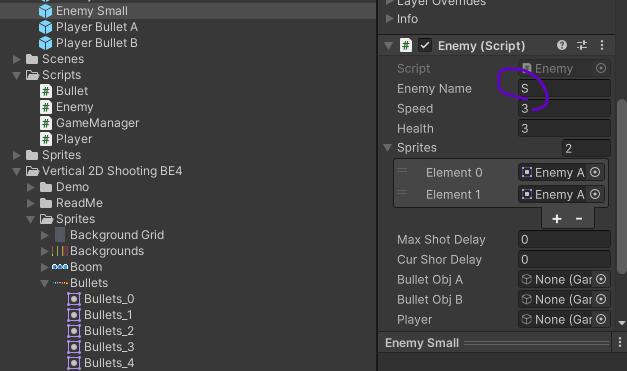The image size is (627, 371).
Task: Open Enemy script help reference icon
Action: click(562, 45)
